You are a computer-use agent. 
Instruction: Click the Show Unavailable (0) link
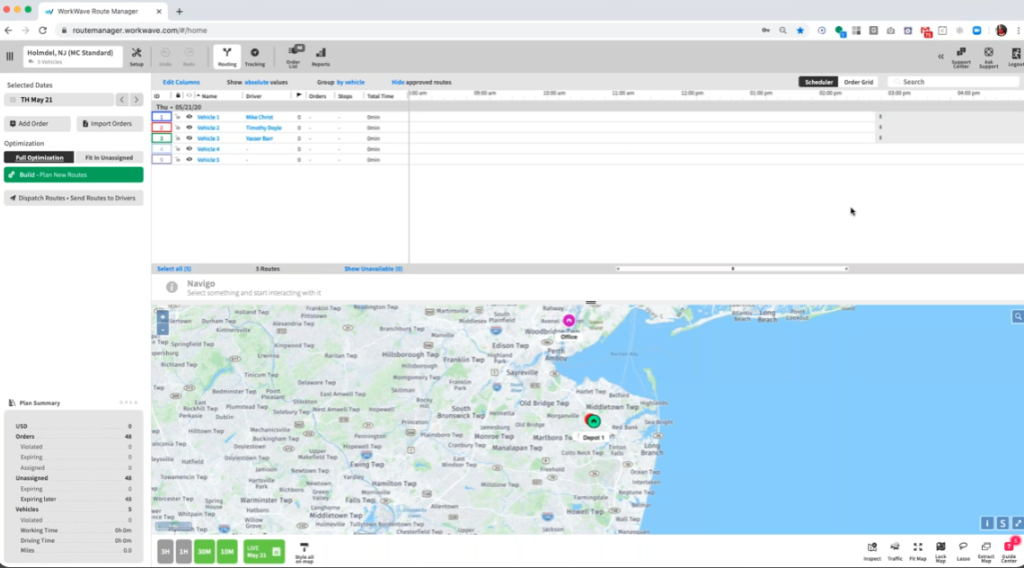(x=374, y=269)
